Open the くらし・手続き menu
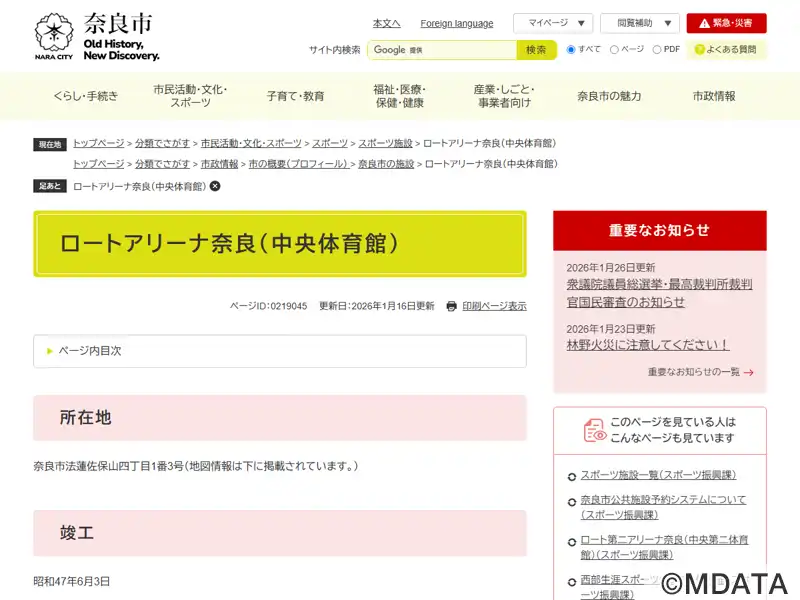This screenshot has width=800, height=600. pyautogui.click(x=86, y=96)
